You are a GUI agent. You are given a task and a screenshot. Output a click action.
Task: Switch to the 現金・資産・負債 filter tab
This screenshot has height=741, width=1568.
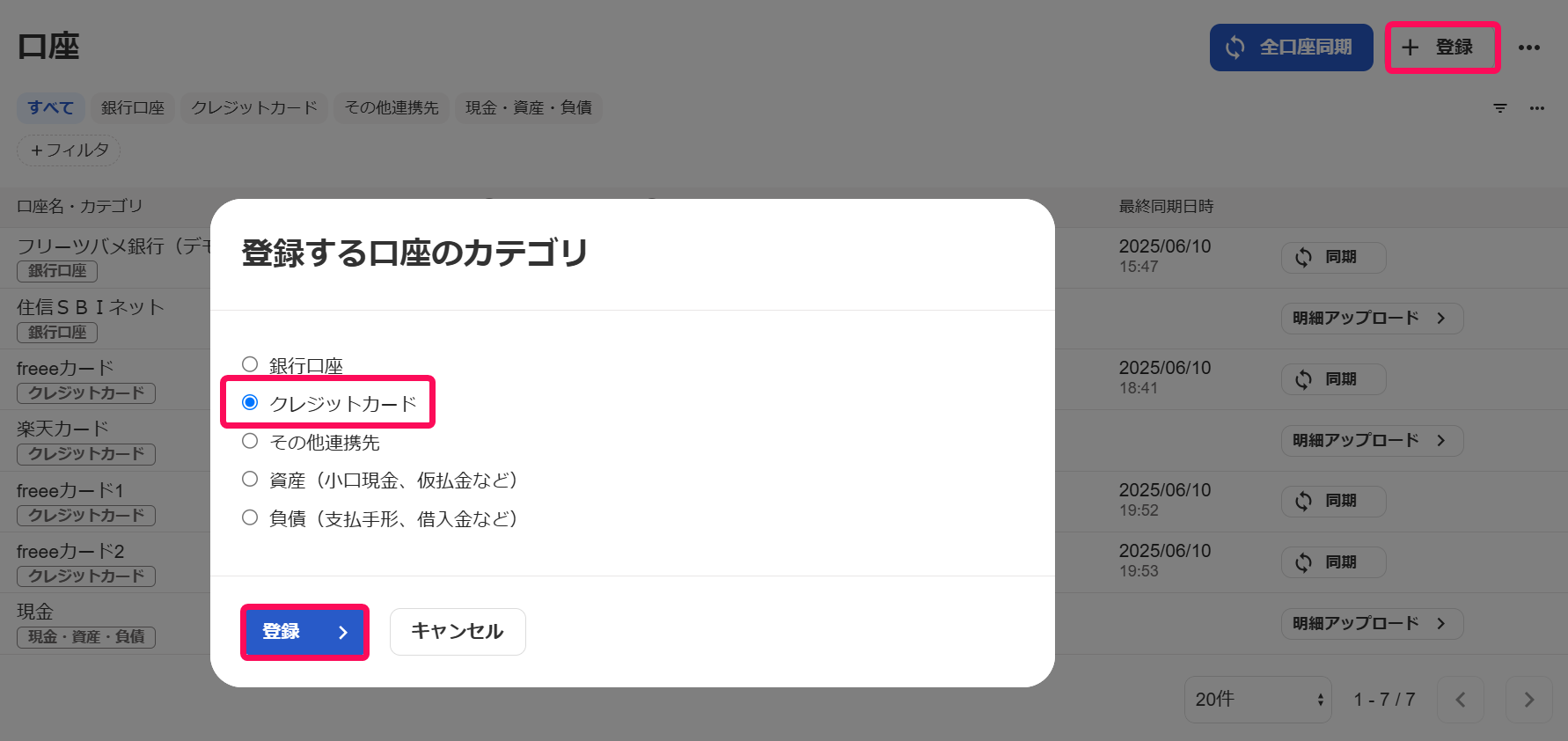point(528,107)
